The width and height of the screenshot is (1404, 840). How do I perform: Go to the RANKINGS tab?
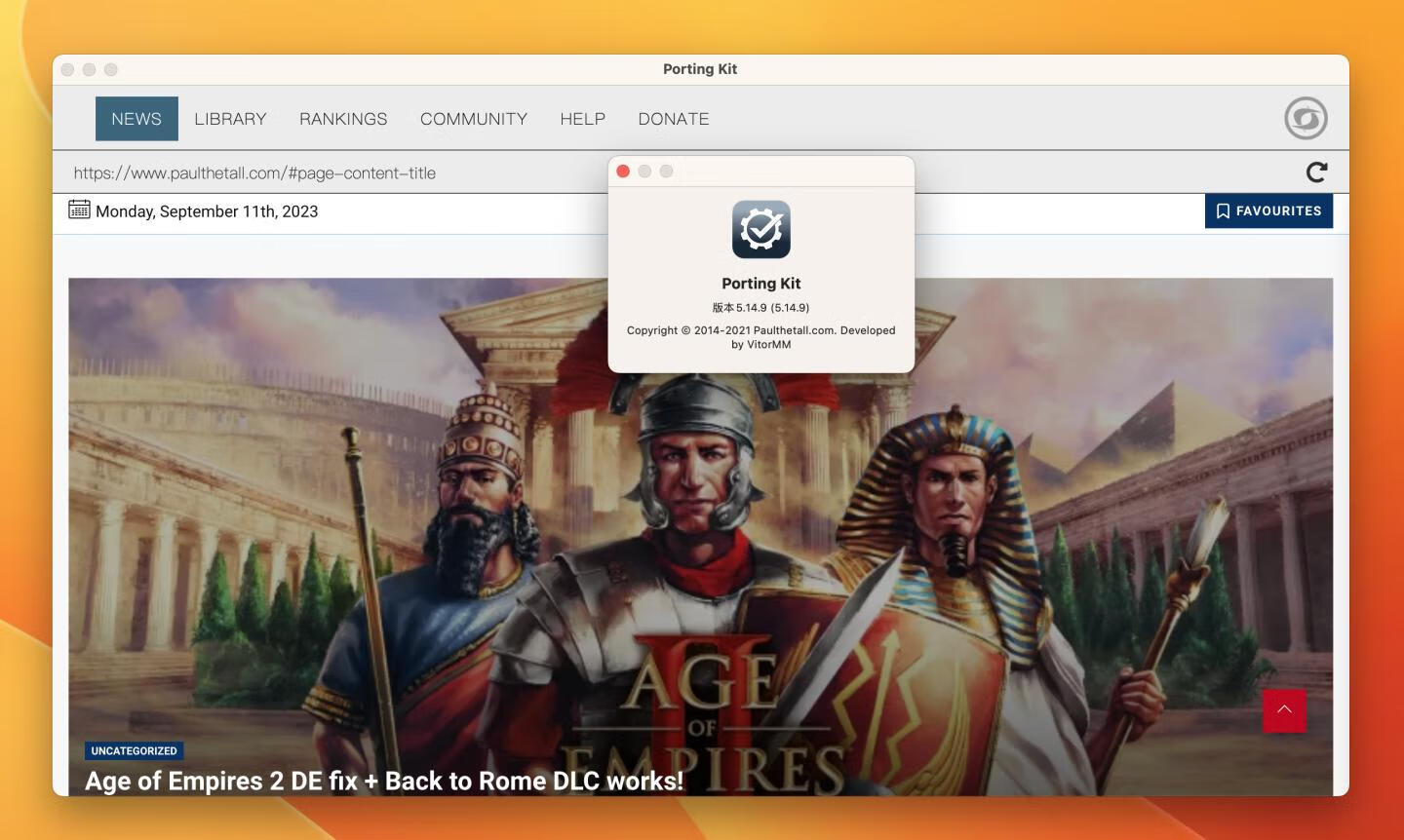click(343, 119)
